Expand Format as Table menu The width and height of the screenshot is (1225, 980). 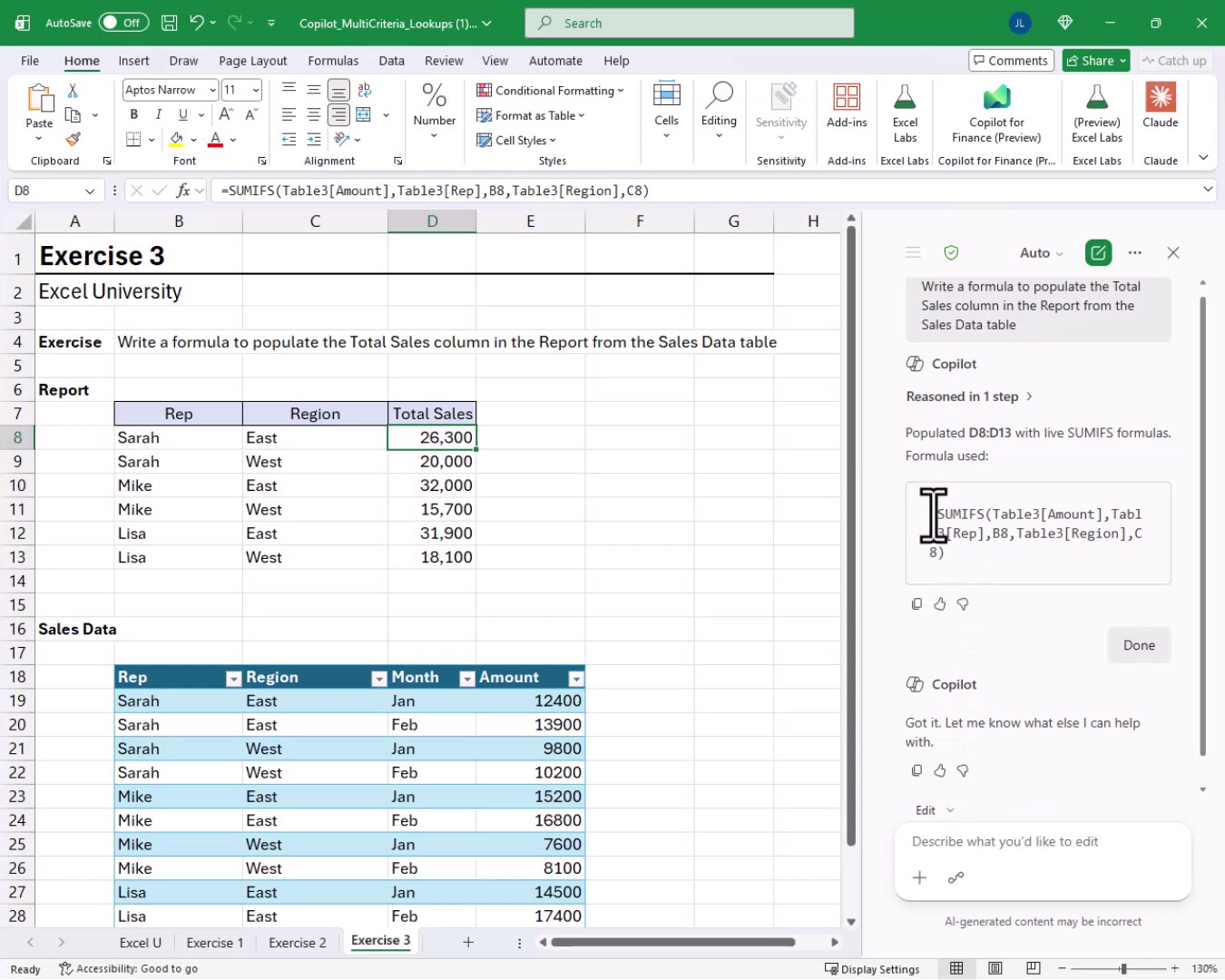tap(531, 115)
